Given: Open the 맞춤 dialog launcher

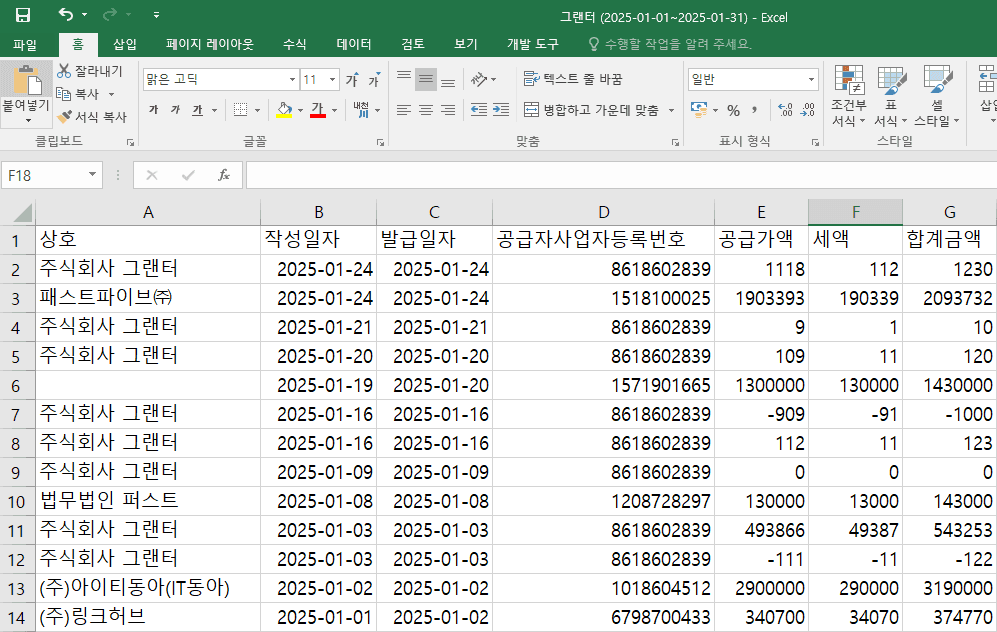Looking at the screenshot, I should coord(675,142).
